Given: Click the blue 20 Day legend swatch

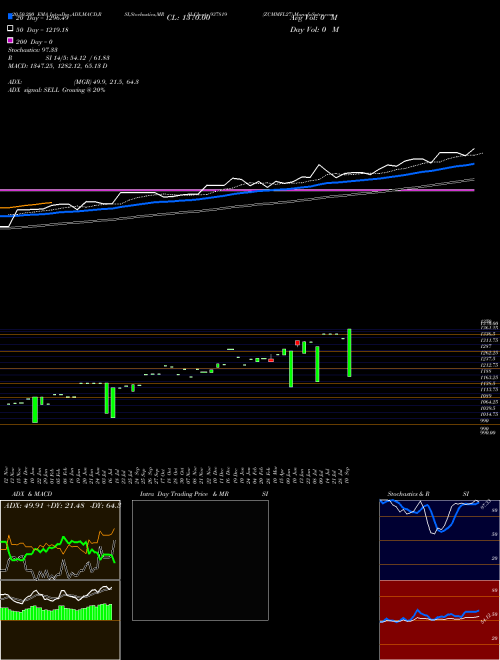Looking at the screenshot, I should click(x=10, y=16).
